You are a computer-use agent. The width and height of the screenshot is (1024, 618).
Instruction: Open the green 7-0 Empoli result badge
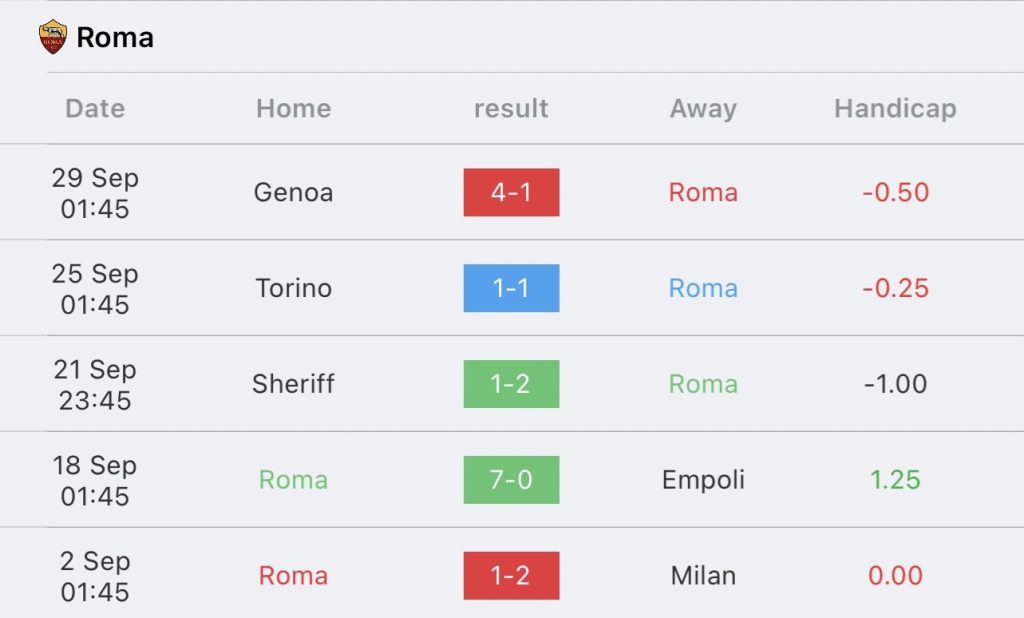click(x=511, y=480)
